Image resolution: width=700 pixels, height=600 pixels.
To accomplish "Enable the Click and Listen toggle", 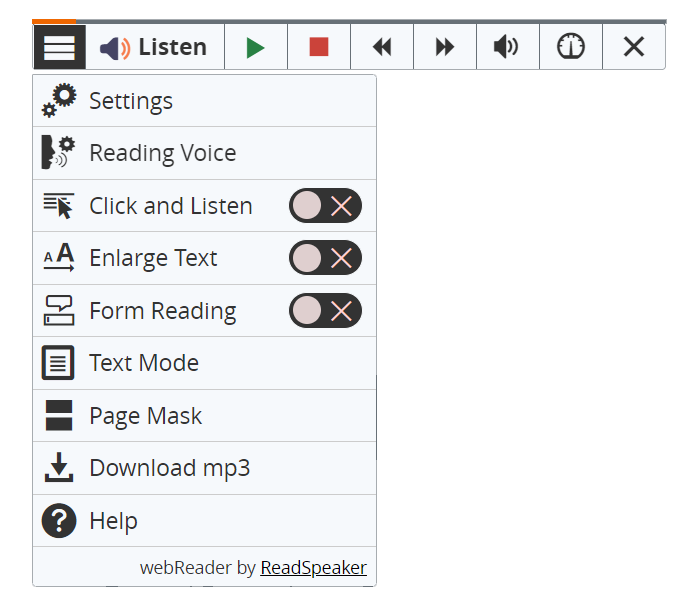I will pos(325,205).
